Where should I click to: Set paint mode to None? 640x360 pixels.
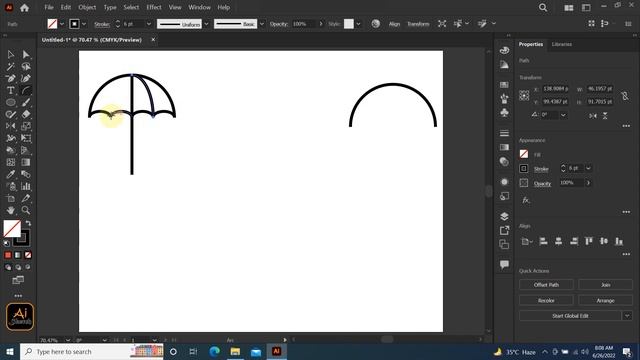[x=28, y=255]
